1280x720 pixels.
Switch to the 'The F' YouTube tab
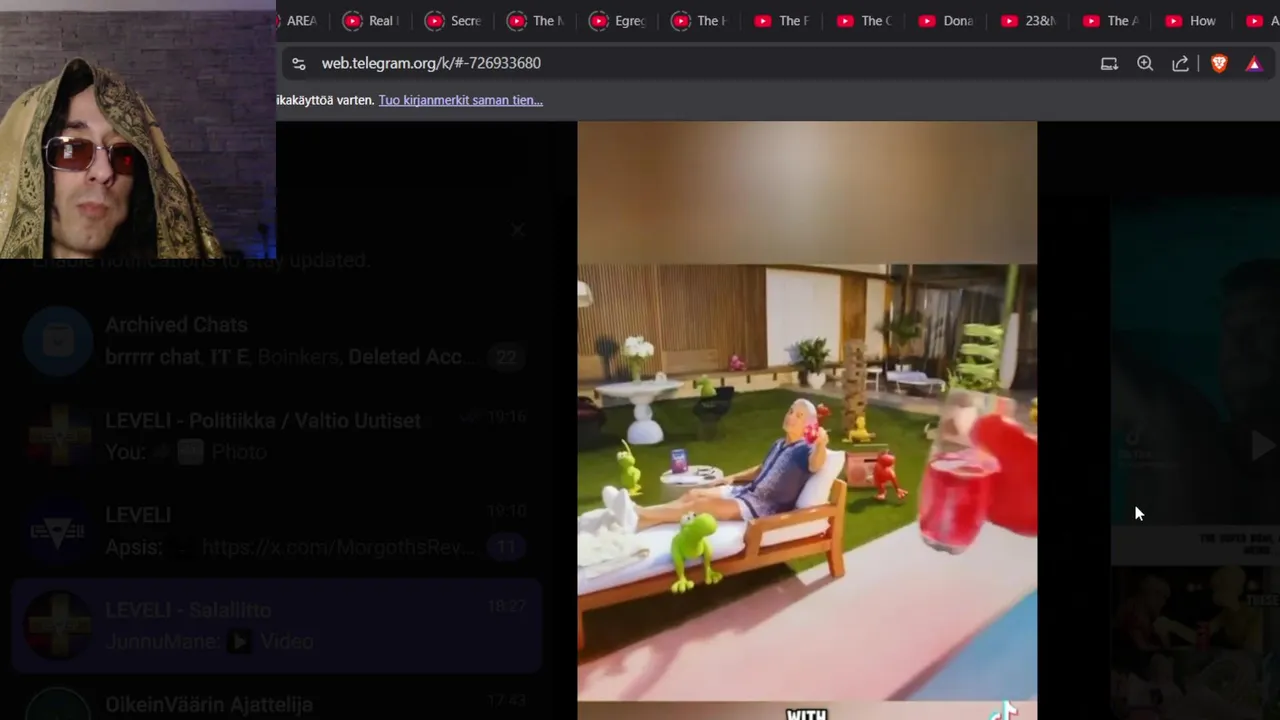pos(781,20)
